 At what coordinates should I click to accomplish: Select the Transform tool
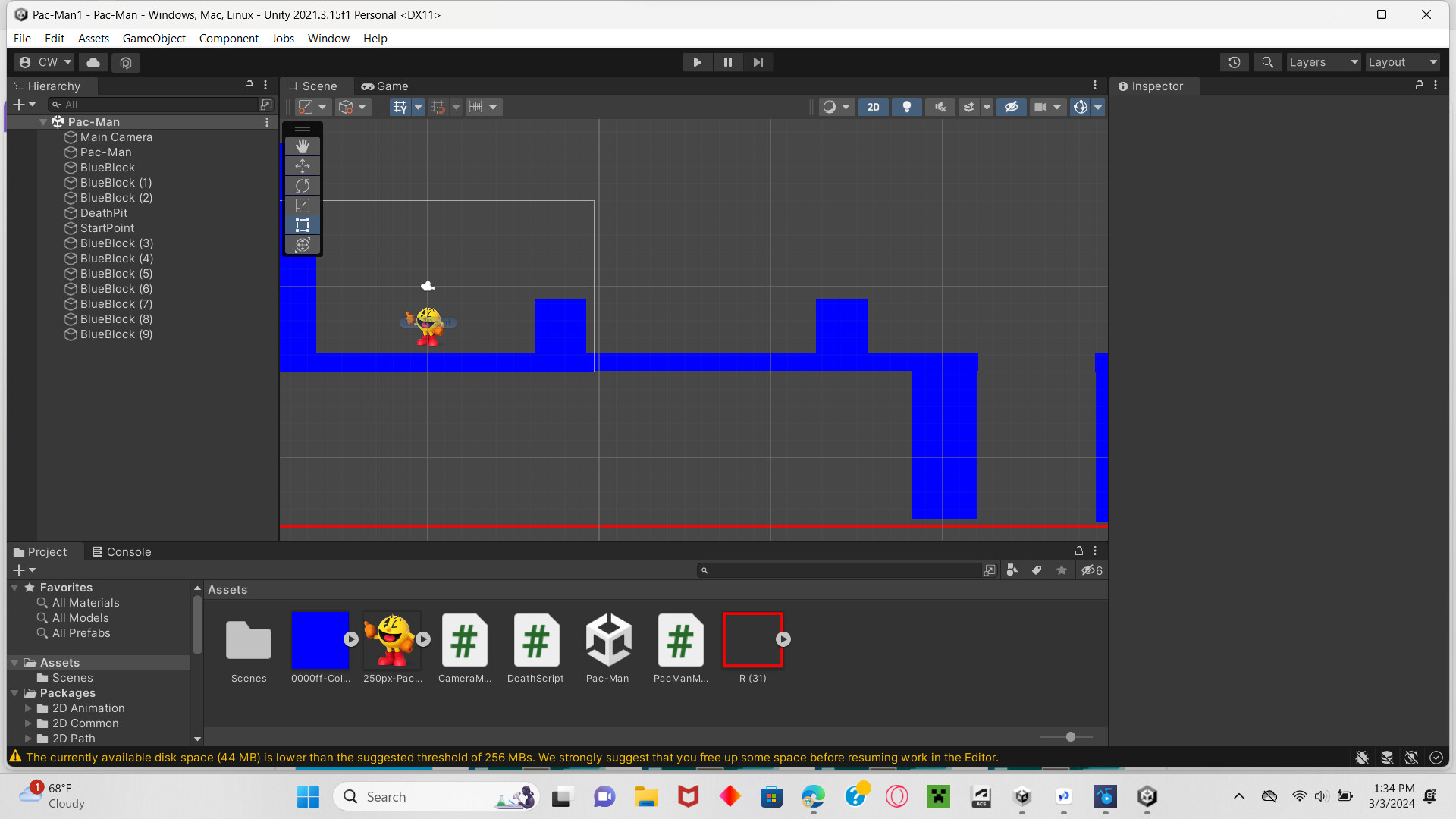[303, 244]
